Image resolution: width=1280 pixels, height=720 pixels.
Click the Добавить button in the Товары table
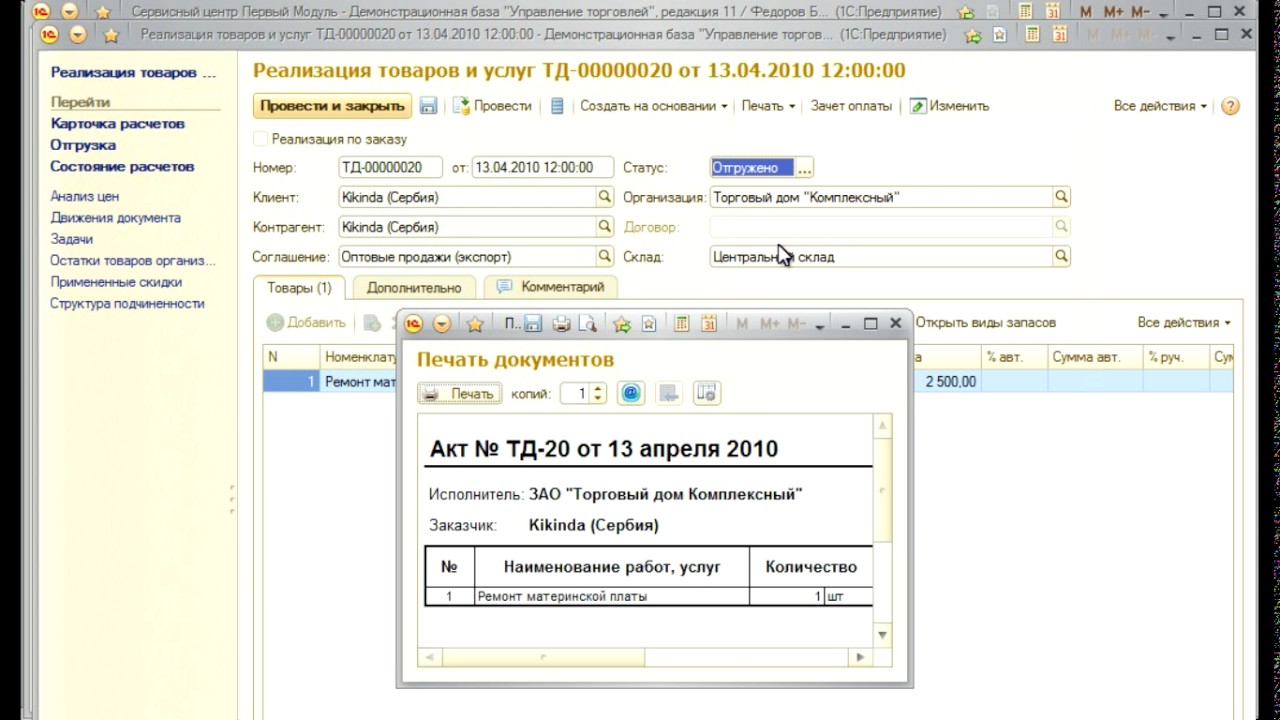[x=306, y=323]
